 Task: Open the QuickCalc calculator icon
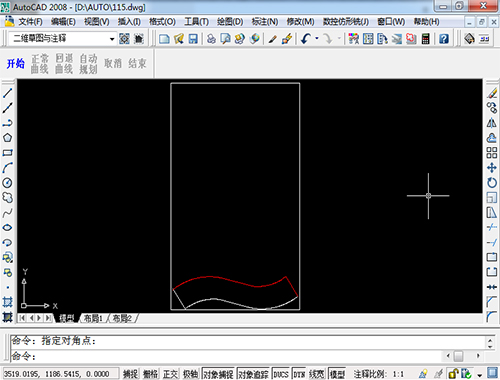tap(426, 39)
